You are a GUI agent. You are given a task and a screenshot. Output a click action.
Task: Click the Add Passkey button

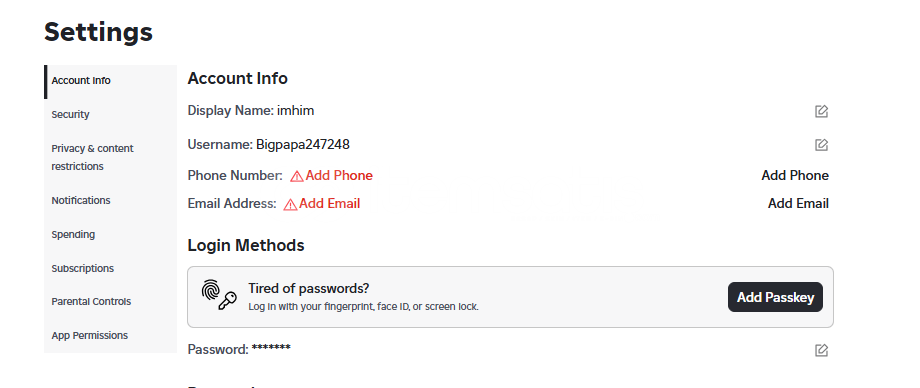pos(775,297)
